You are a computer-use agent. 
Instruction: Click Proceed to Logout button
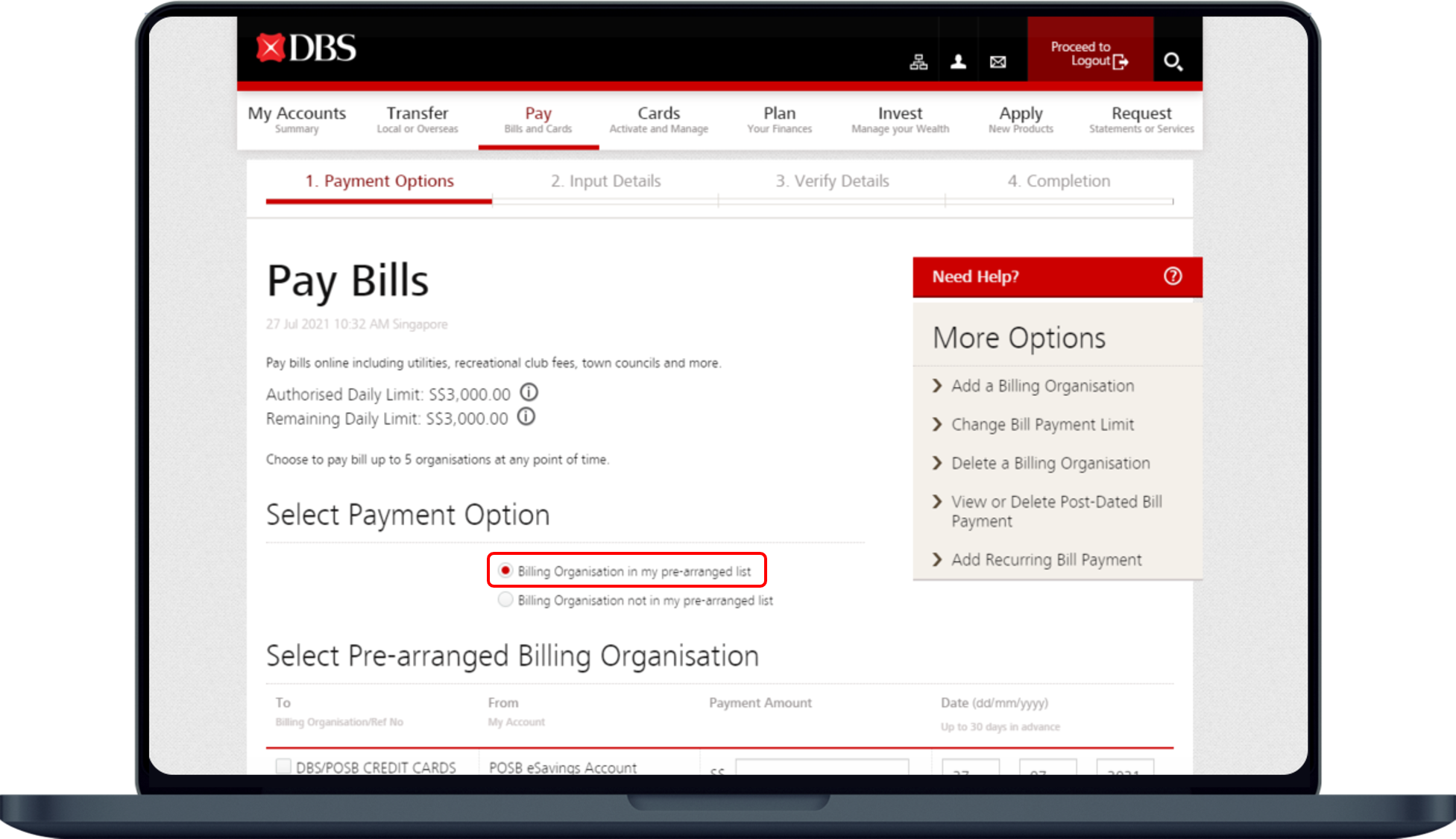pos(1089,54)
